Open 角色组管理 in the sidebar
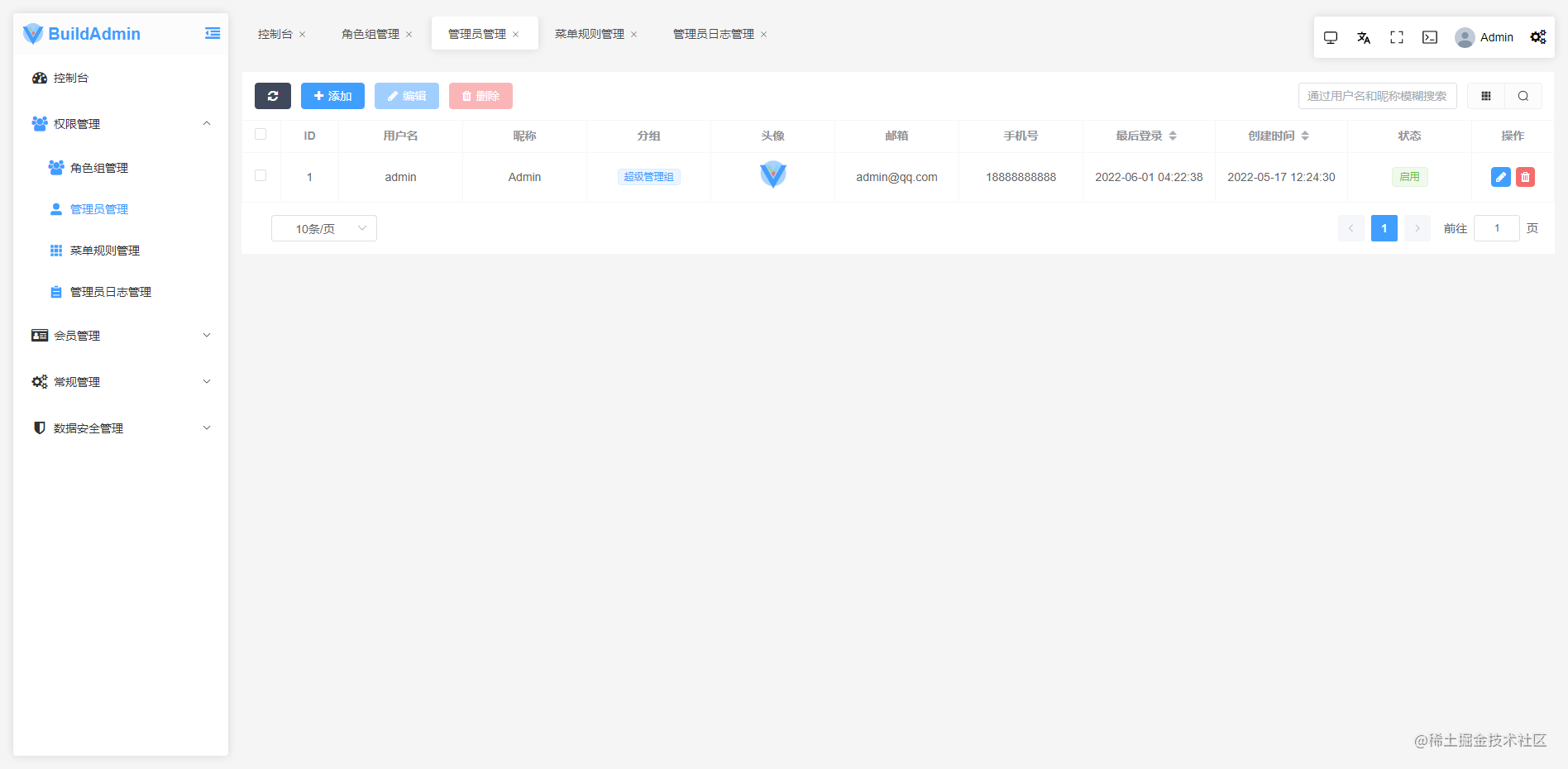 pos(121,168)
